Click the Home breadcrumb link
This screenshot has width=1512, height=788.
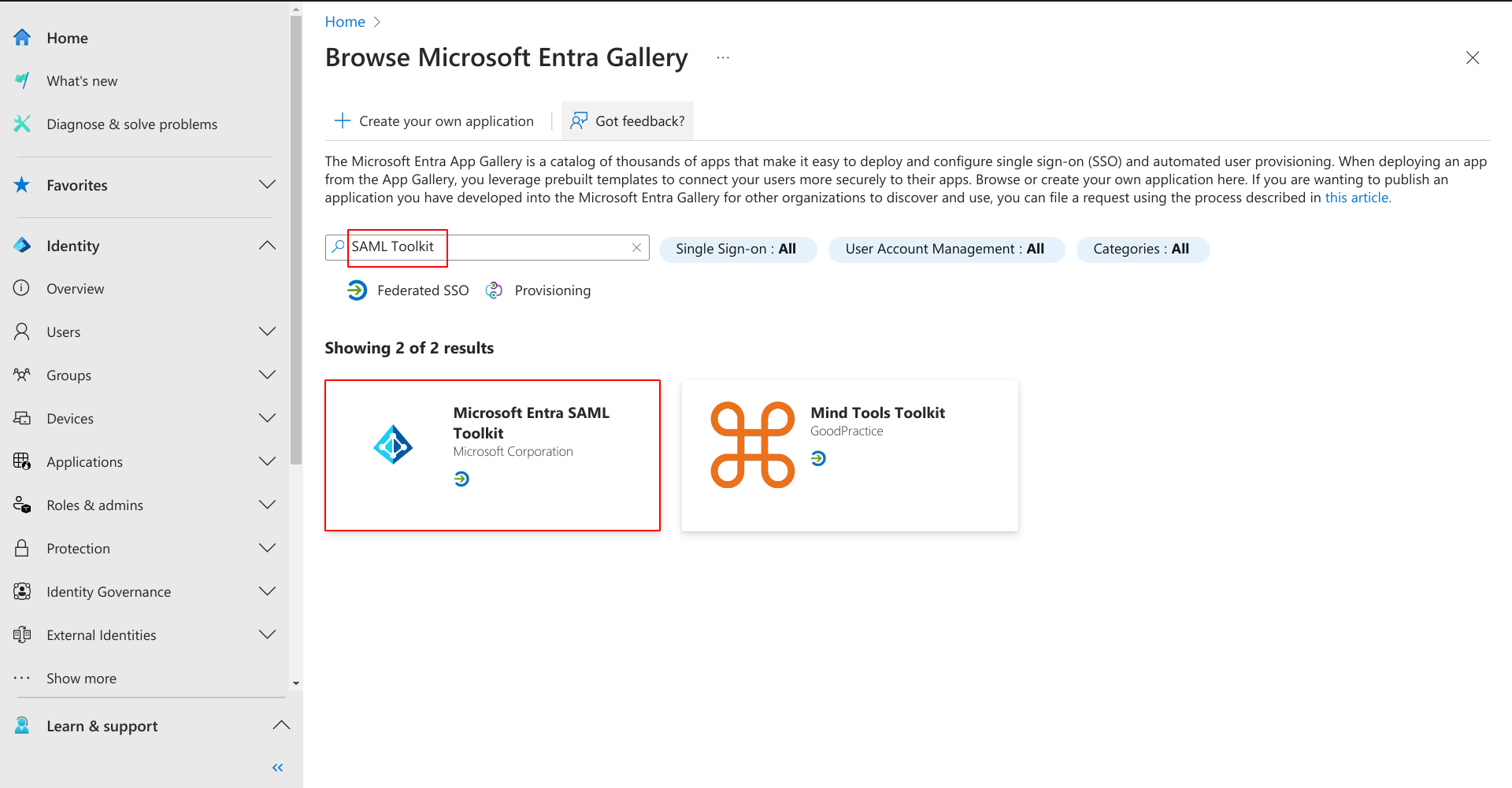[345, 22]
